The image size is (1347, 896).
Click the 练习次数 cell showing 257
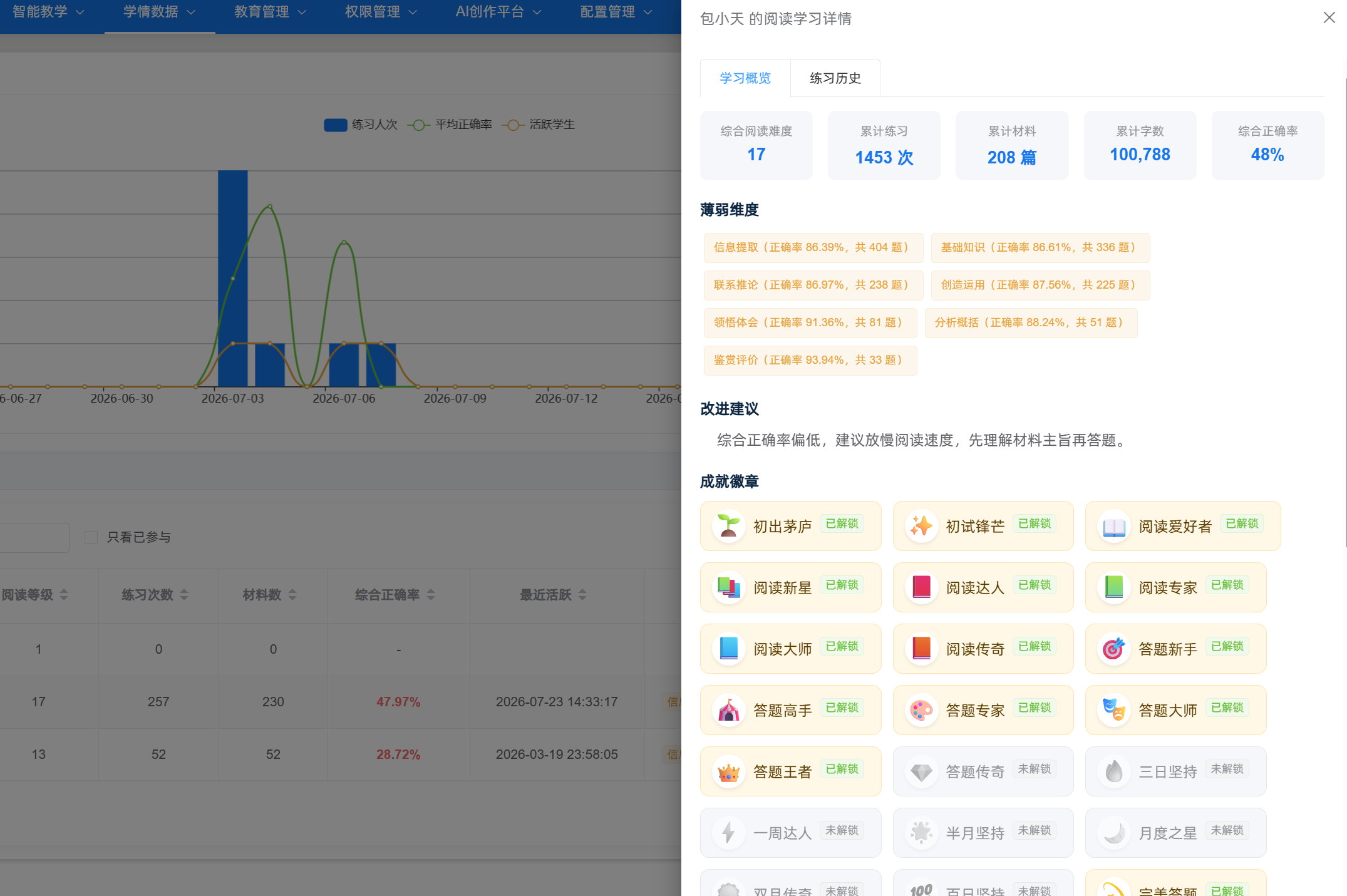coord(158,702)
